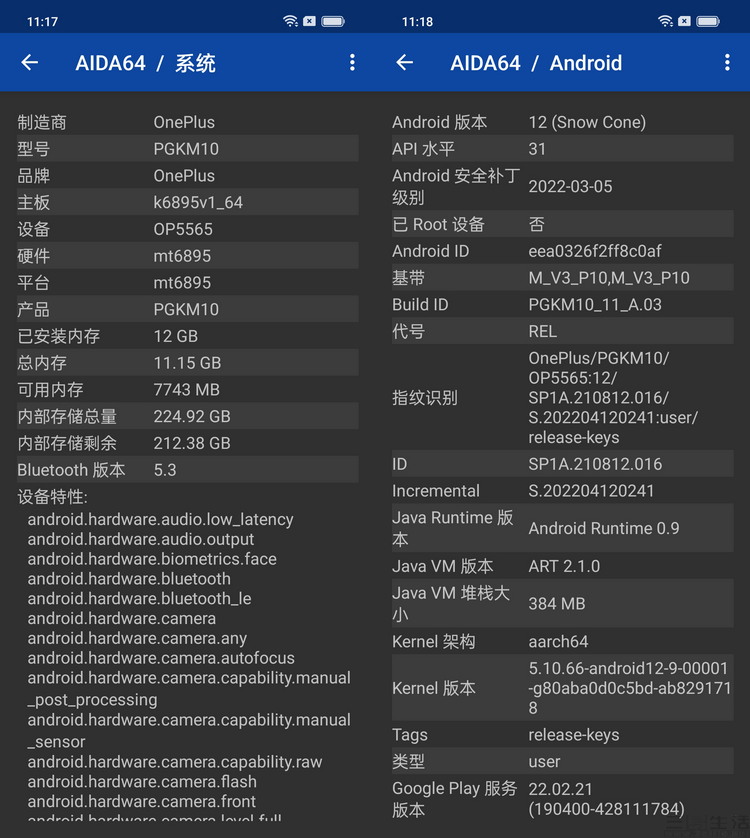The width and height of the screenshot is (750, 838).
Task: Select the Bluetooth 版本 5.3 row
Action: coord(188,469)
